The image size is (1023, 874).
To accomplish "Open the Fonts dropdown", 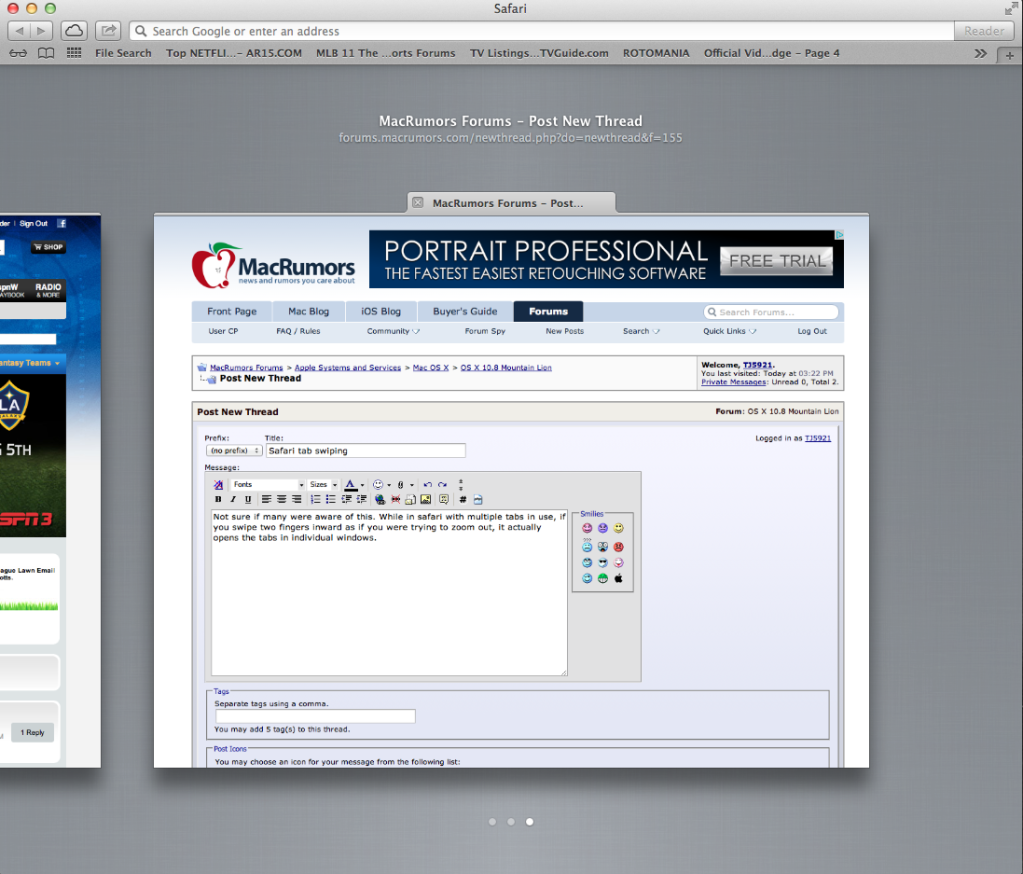I will 268,485.
